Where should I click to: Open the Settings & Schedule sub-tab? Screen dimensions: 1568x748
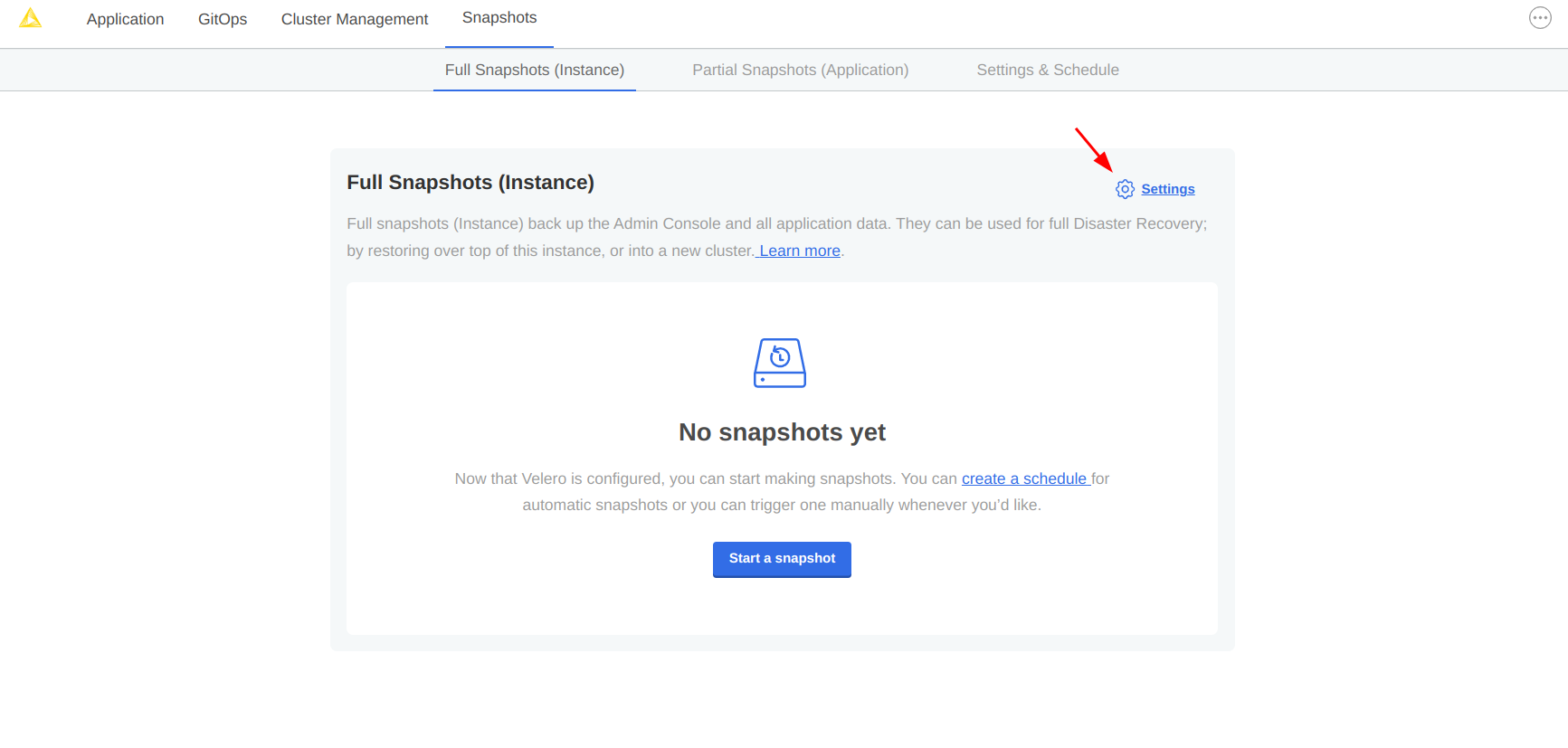[1048, 70]
